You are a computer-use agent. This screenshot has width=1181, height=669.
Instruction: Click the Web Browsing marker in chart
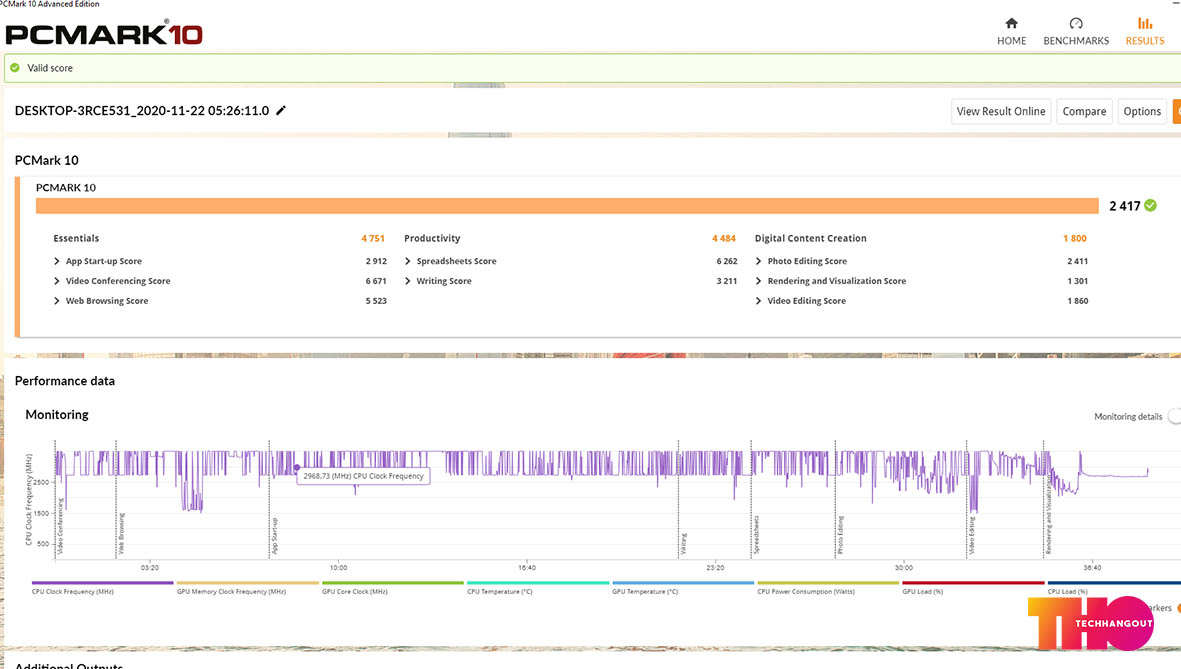pyautogui.click(x=121, y=533)
